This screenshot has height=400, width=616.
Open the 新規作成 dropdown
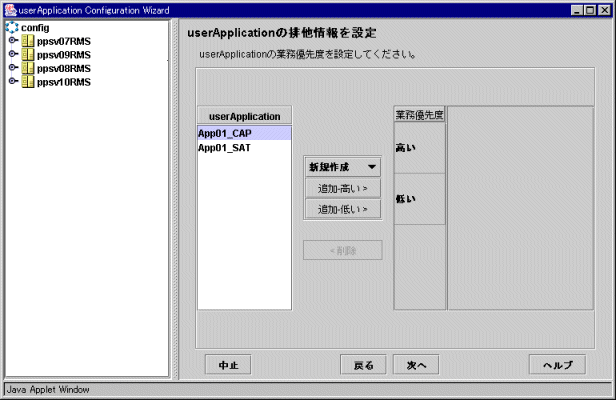(343, 167)
